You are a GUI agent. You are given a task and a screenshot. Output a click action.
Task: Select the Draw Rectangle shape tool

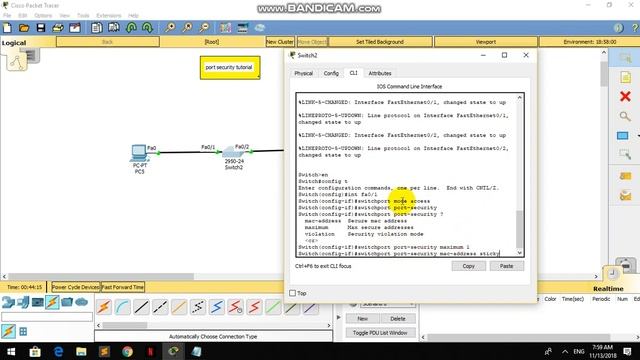click(623, 136)
